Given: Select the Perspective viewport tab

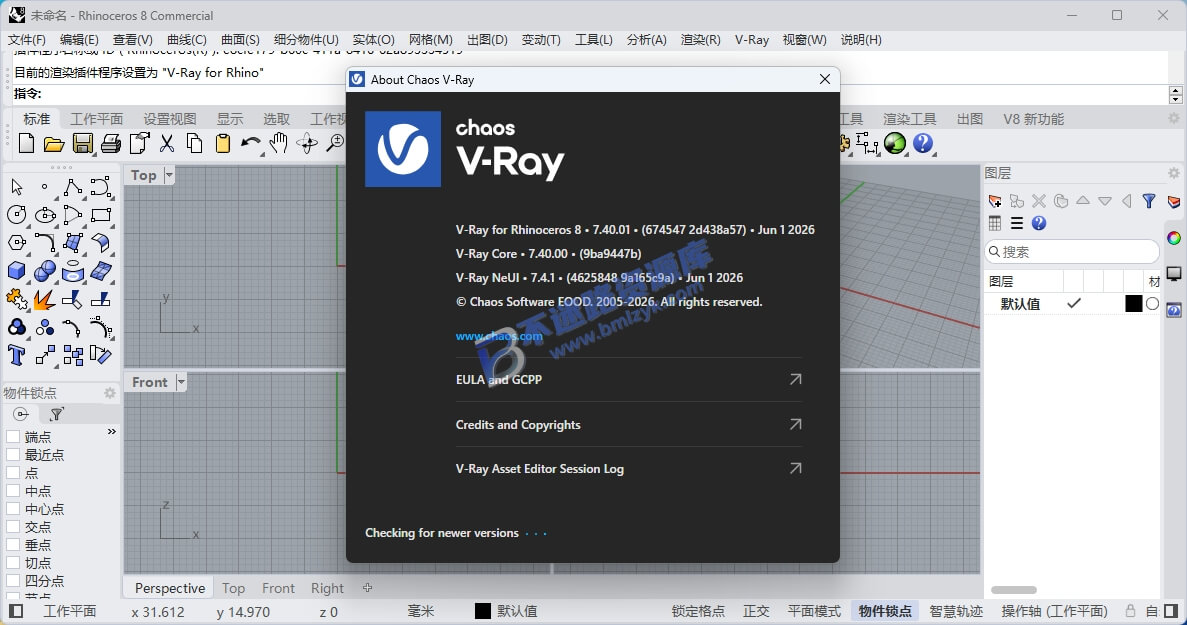Looking at the screenshot, I should (x=170, y=588).
